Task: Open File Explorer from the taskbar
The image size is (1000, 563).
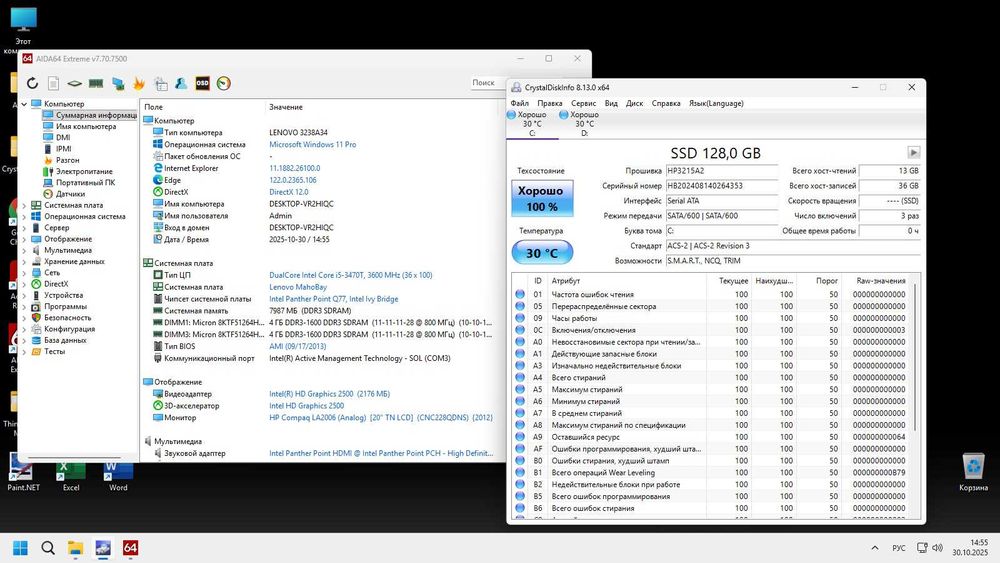Action: [x=75, y=548]
